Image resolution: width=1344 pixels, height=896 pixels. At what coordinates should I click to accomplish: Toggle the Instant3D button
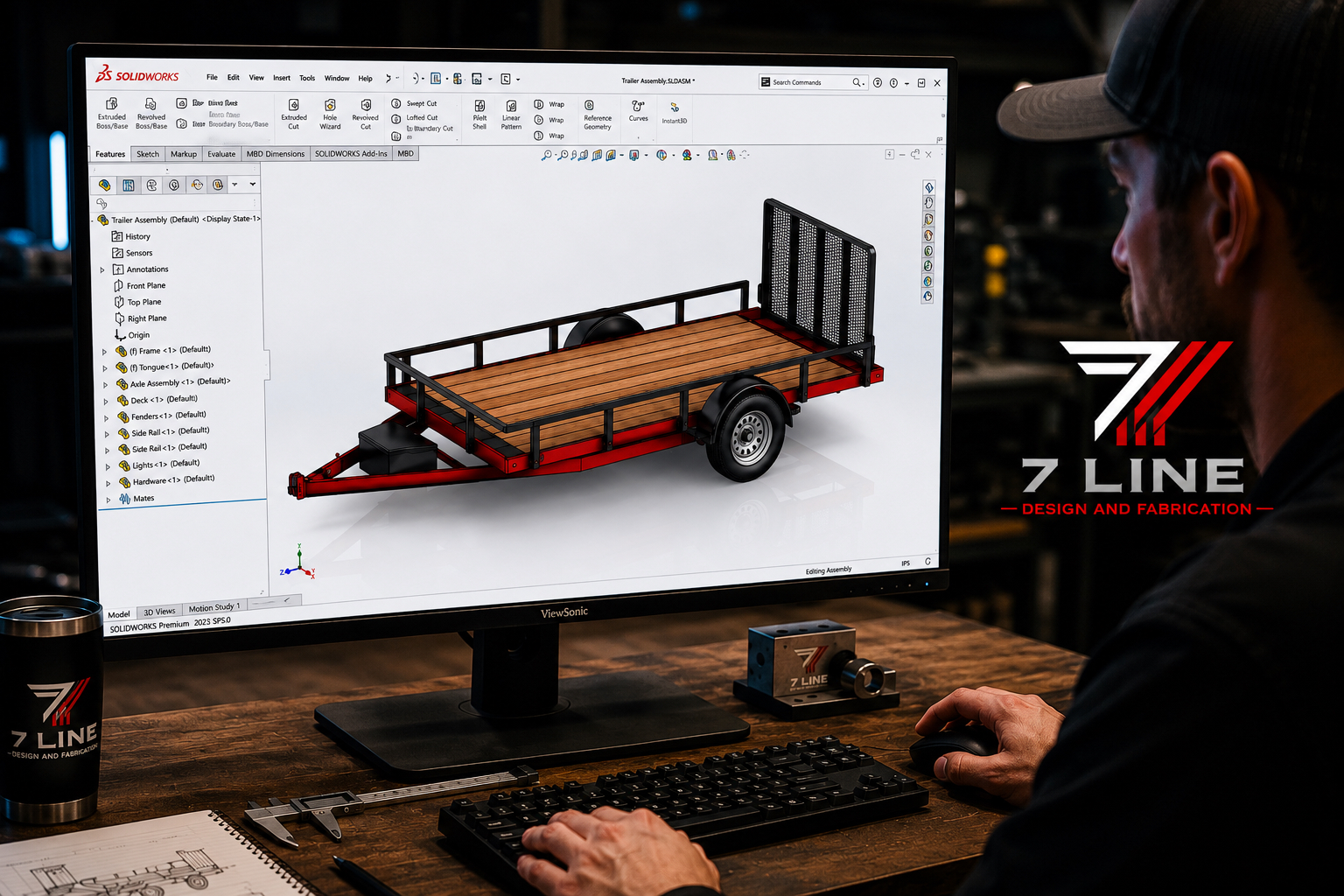click(x=675, y=113)
